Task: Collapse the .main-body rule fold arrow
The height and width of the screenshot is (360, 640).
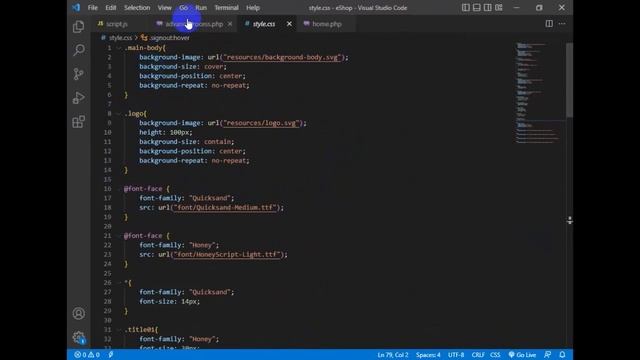Action: coord(119,48)
